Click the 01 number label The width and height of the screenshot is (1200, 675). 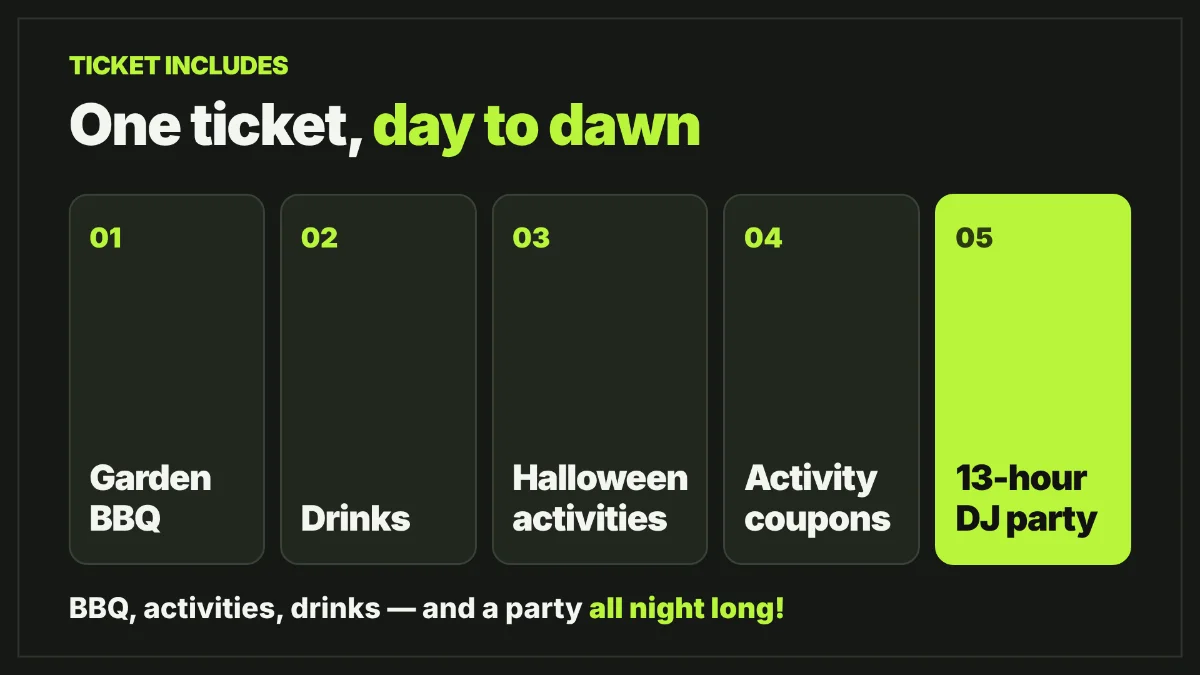click(105, 238)
